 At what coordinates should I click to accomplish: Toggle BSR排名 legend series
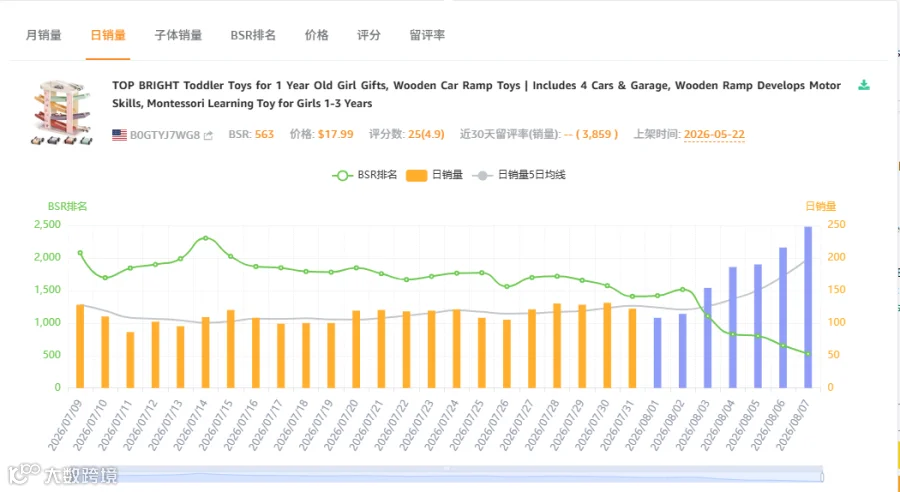(x=364, y=175)
